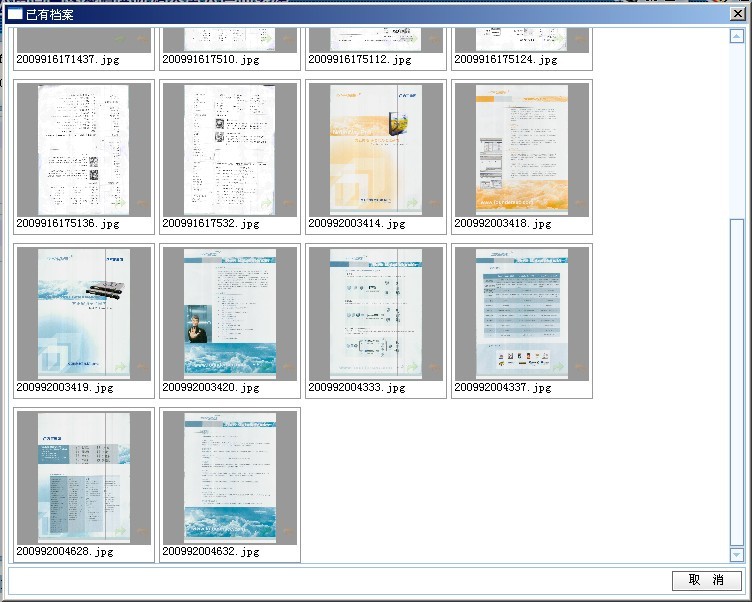Screen dimensions: 752x602
Task: Click the scrollbar up arrow
Action: [737, 36]
